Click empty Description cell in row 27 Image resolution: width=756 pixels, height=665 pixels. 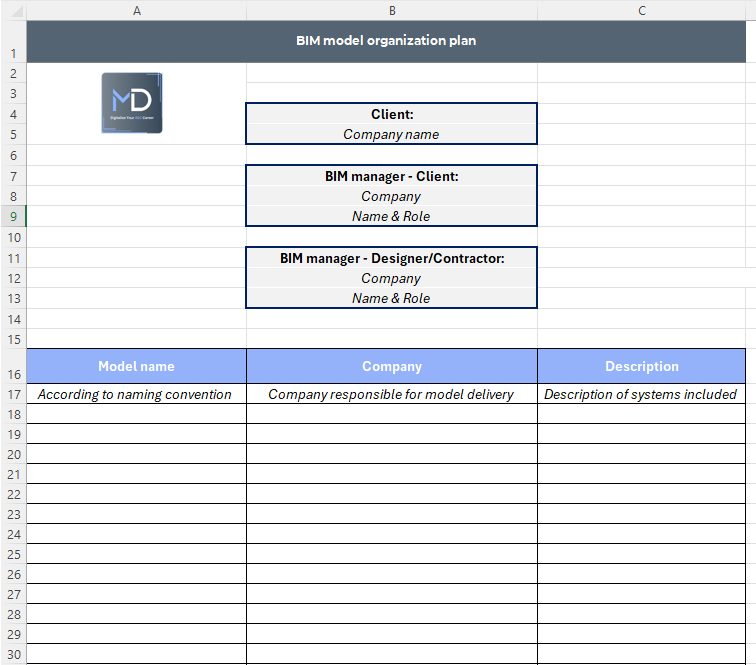642,594
